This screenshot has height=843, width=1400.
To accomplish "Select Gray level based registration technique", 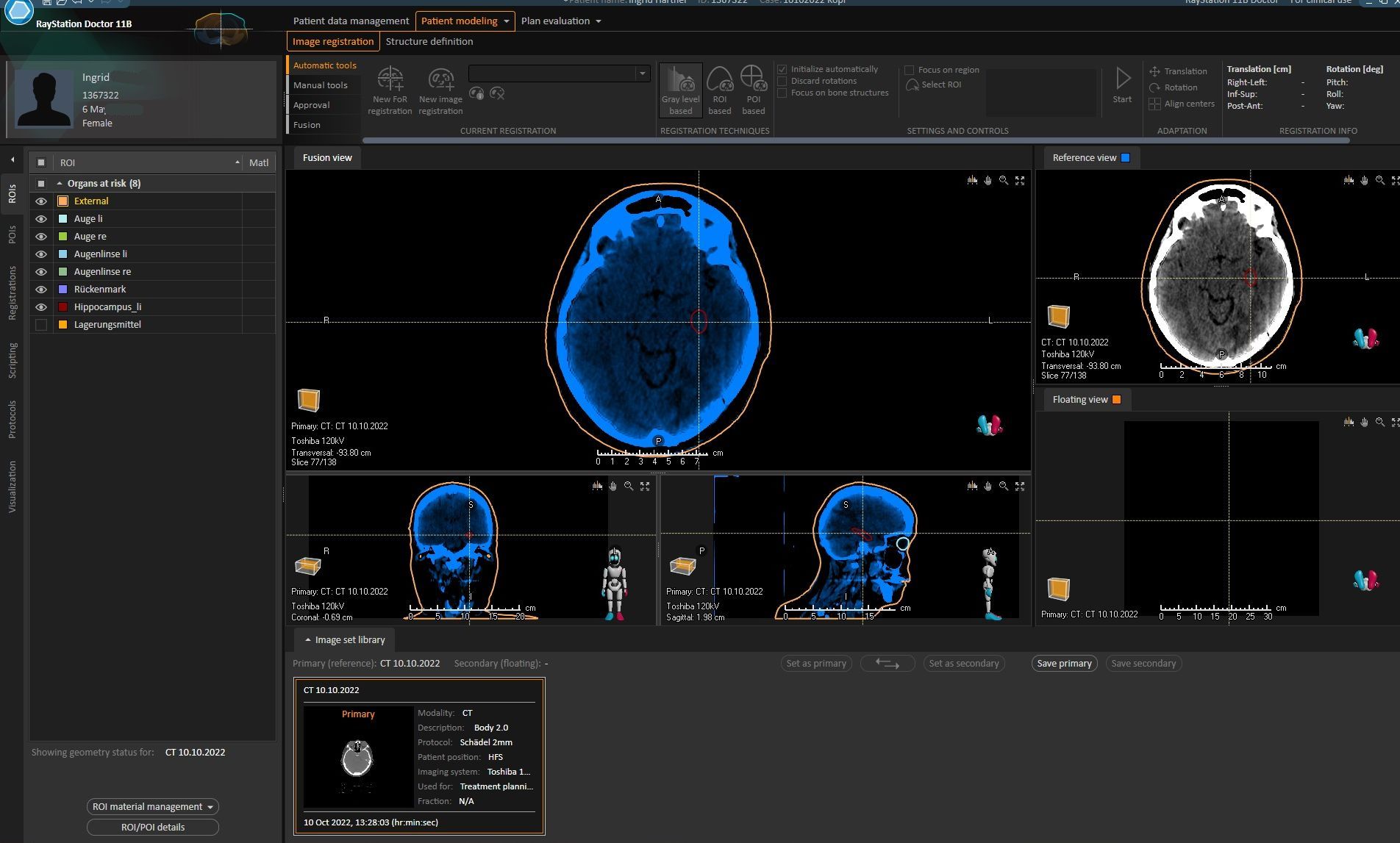I will [x=680, y=90].
